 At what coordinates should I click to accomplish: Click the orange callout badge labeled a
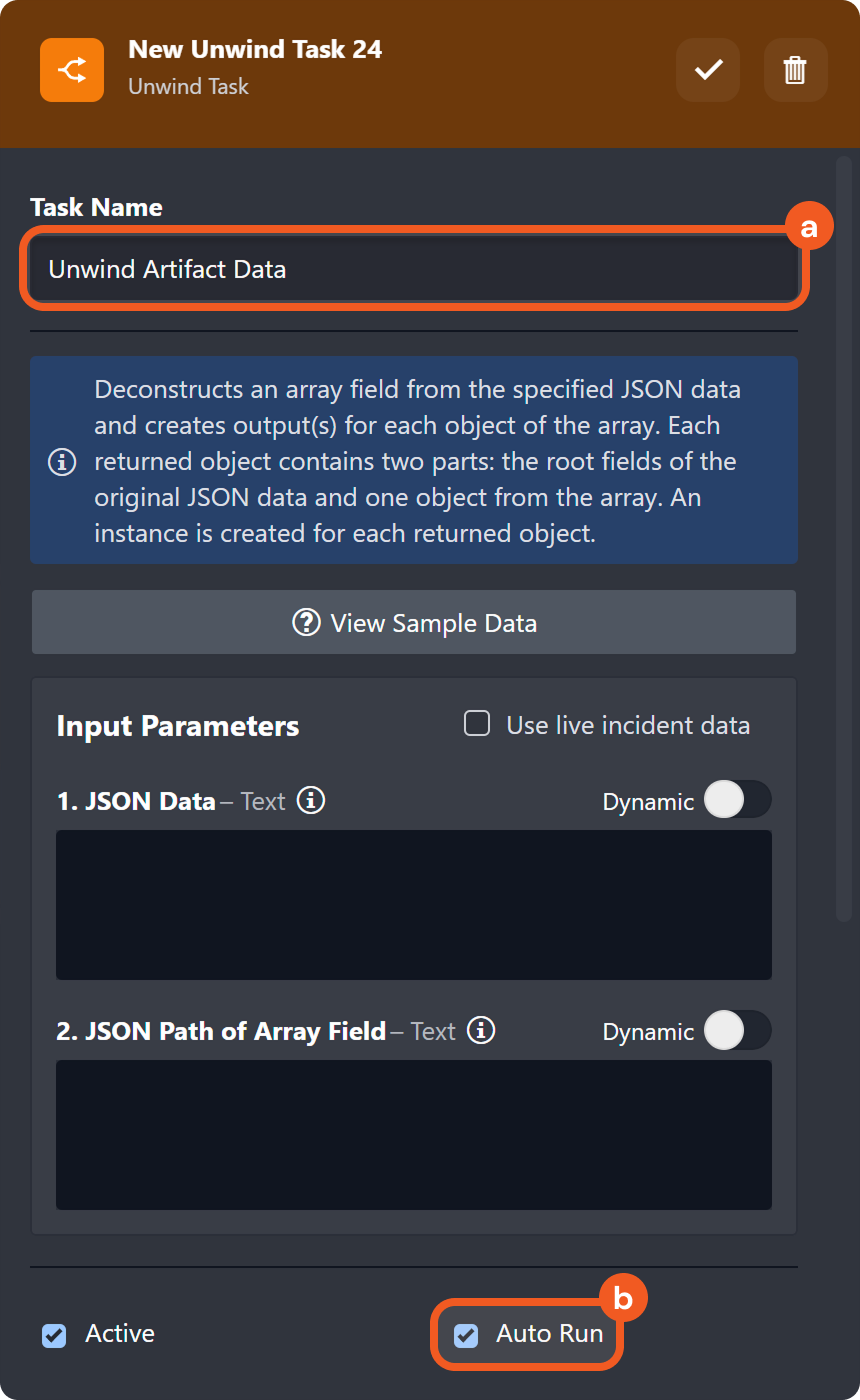click(809, 228)
